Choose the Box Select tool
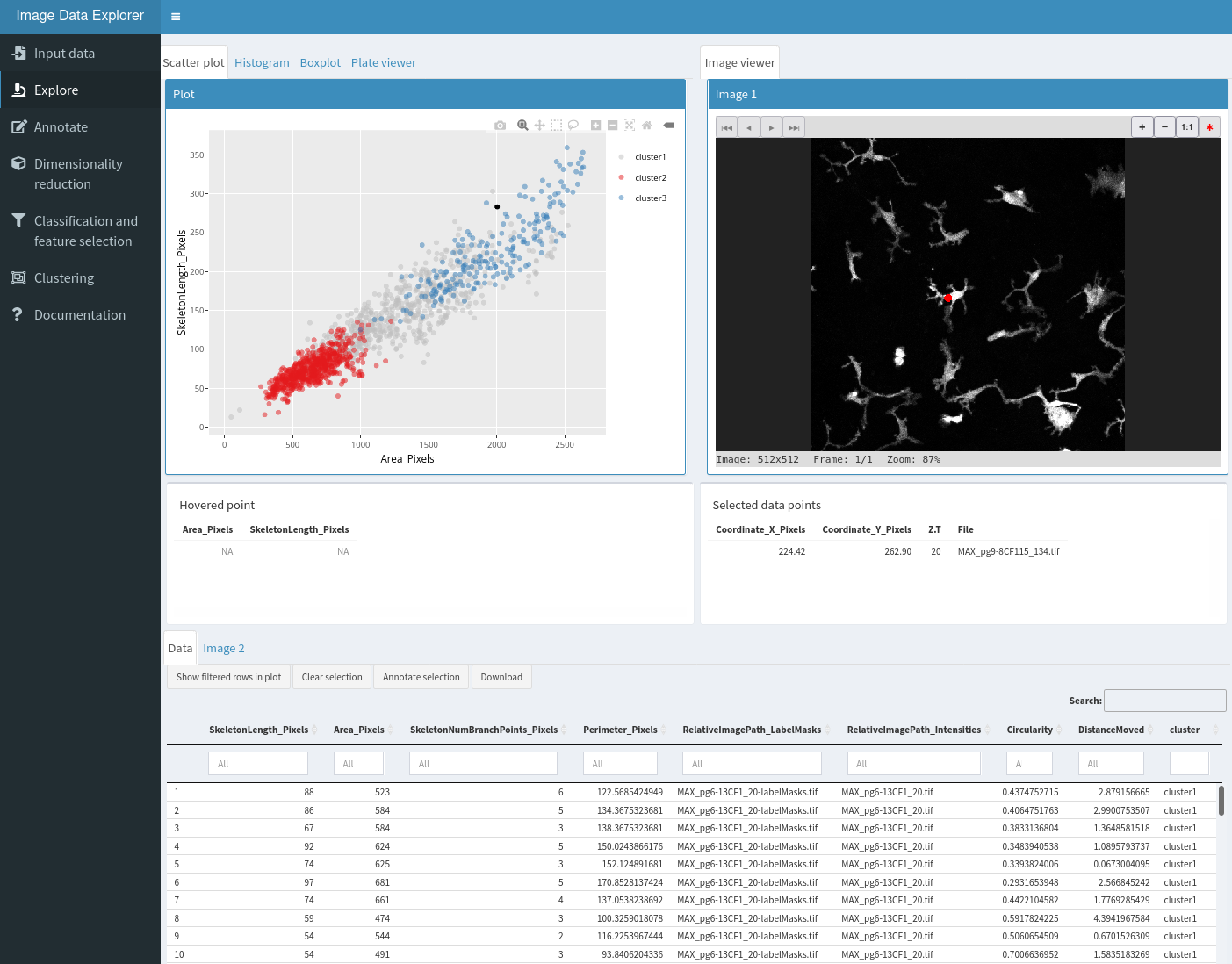Screen dimensions: 1232x964 click(557, 126)
